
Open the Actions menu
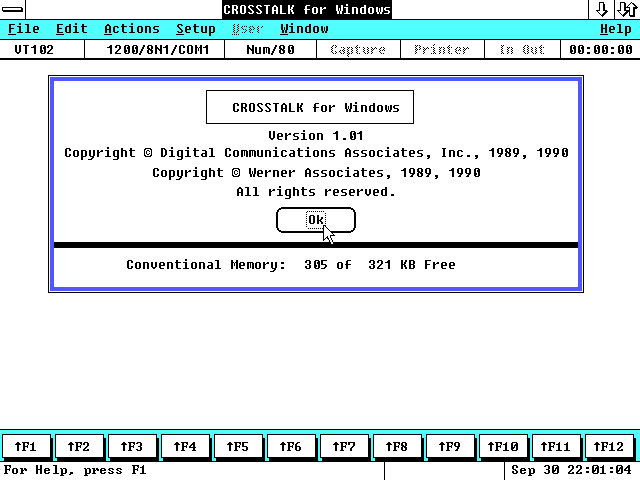click(x=131, y=29)
